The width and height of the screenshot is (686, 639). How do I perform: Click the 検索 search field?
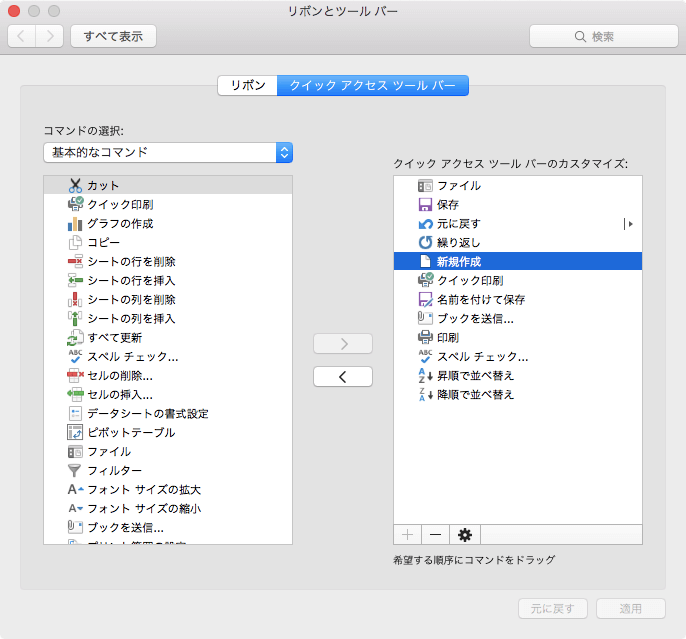(x=604, y=36)
